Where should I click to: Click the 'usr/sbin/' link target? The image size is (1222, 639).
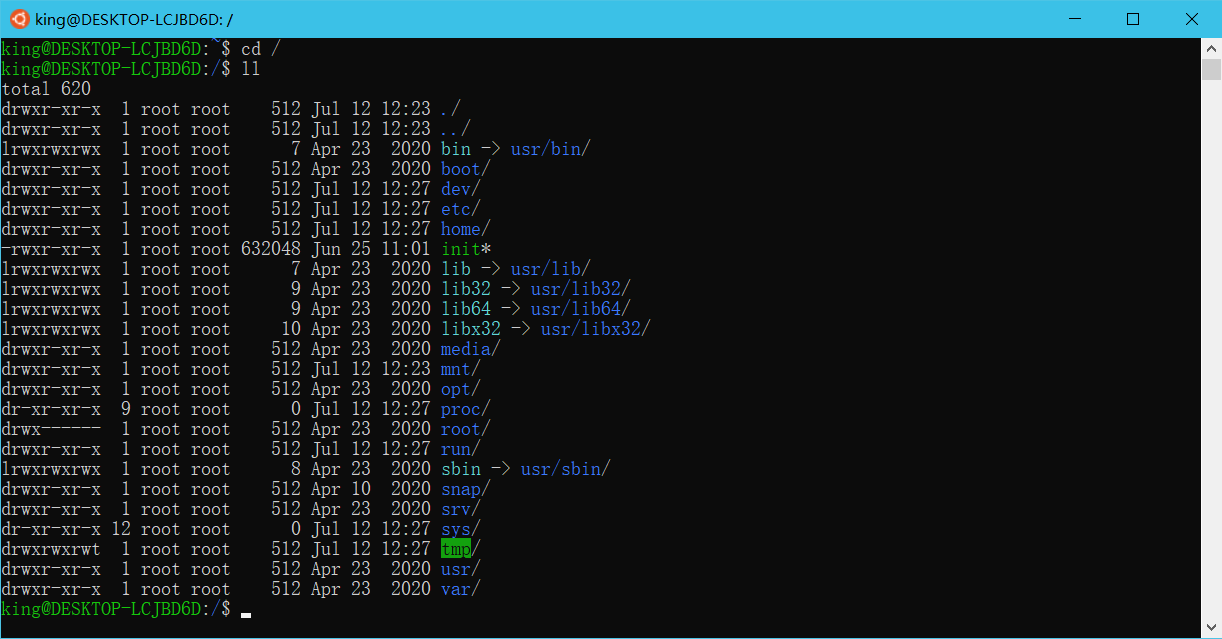[566, 469]
